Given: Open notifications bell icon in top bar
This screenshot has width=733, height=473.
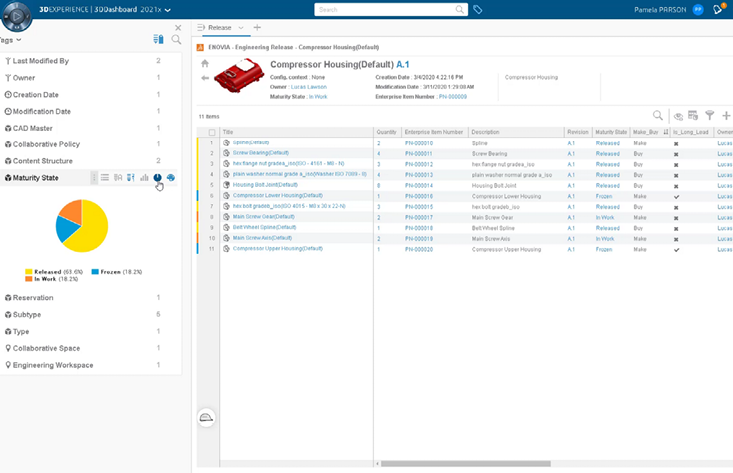Looking at the screenshot, I should [x=718, y=9].
